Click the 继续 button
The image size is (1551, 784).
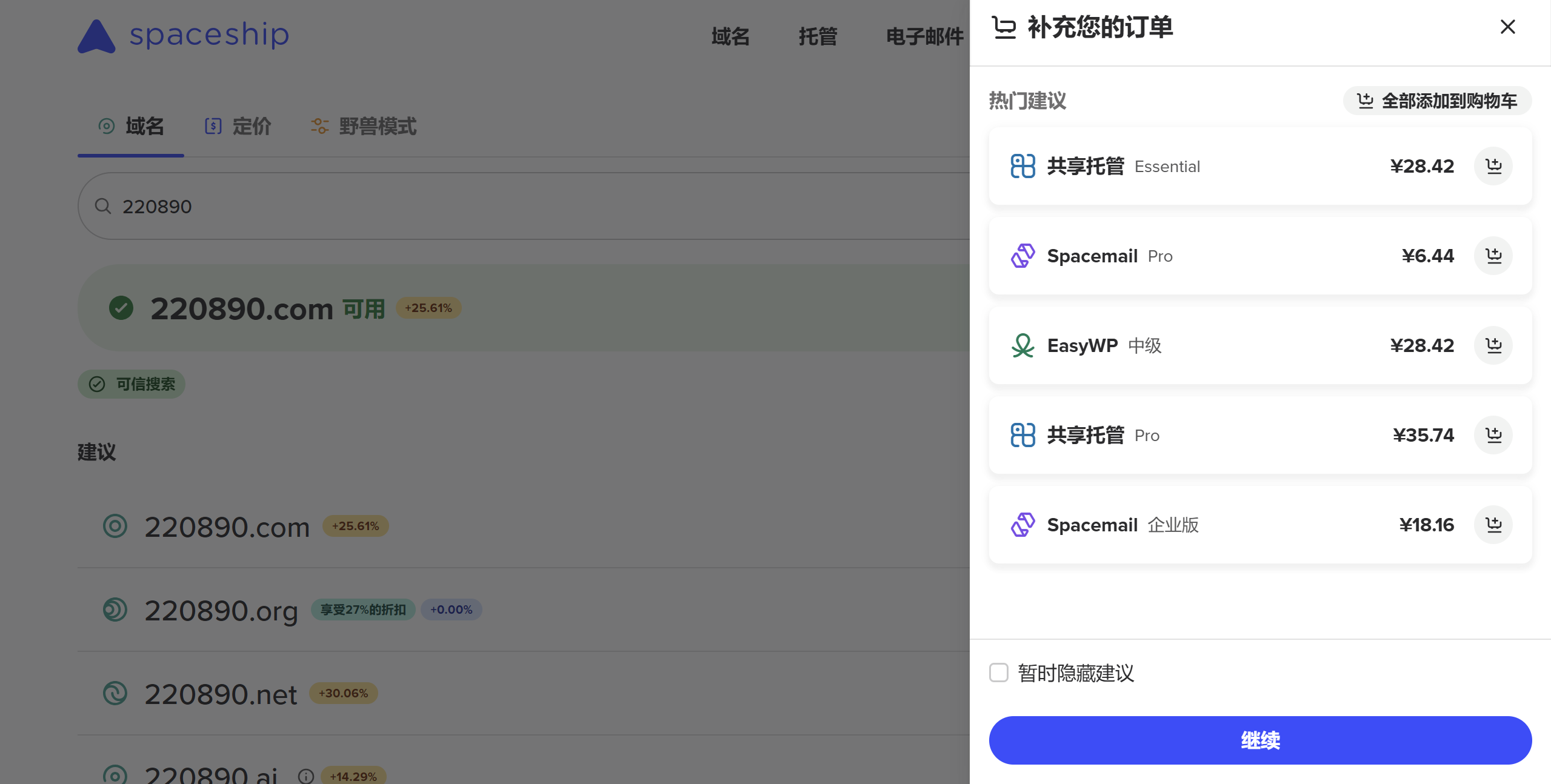pyautogui.click(x=1260, y=740)
